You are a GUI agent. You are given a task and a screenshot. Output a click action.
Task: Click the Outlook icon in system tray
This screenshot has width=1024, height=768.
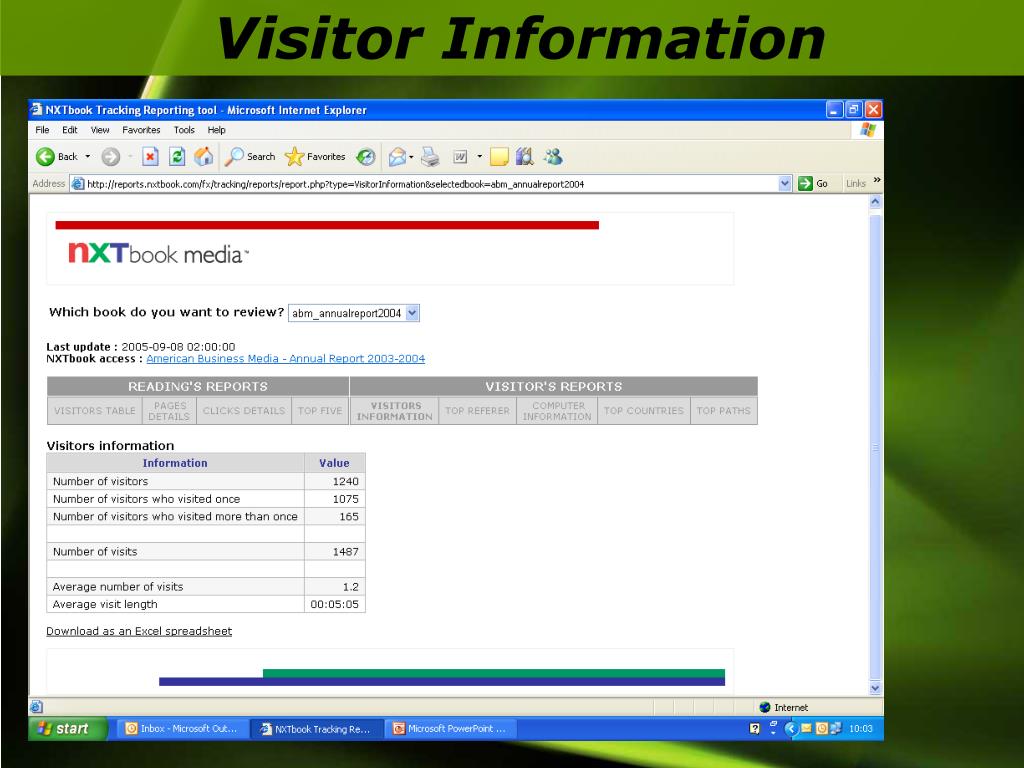pyautogui.click(x=822, y=728)
